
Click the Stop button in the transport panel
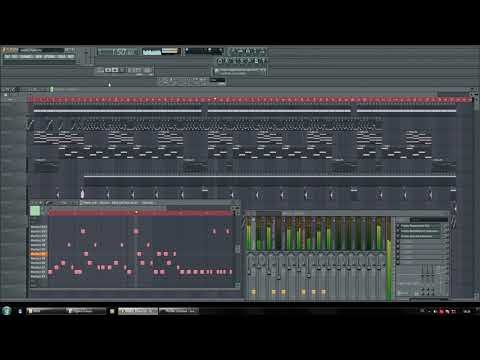point(115,70)
